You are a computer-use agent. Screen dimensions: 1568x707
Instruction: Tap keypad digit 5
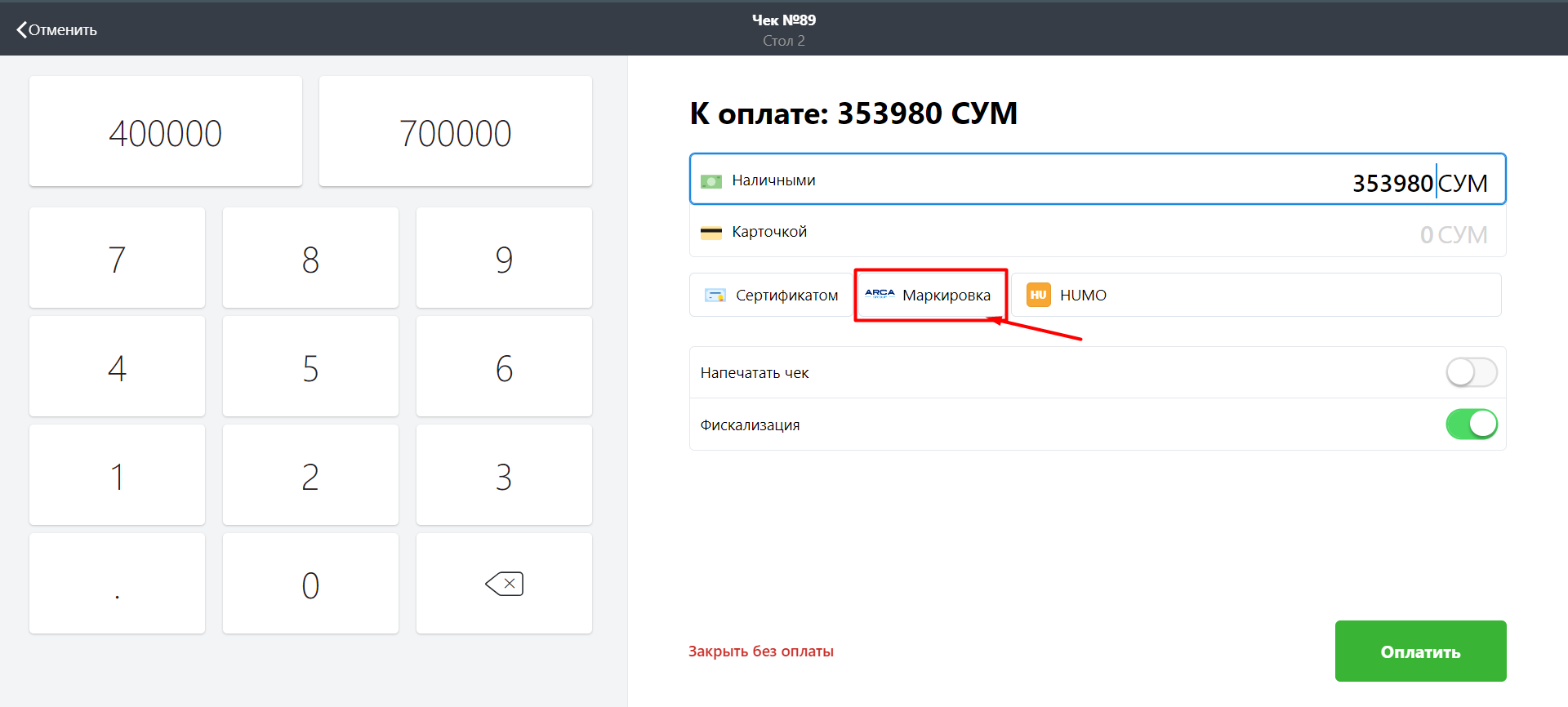pos(310,367)
